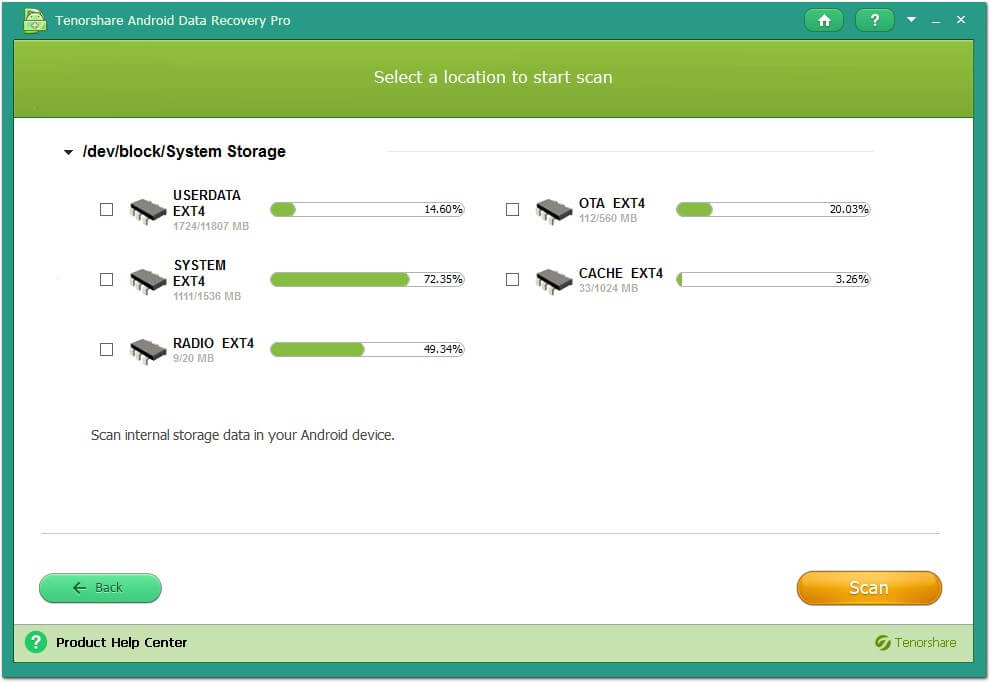The width and height of the screenshot is (990, 682).
Task: Click the Tenorshare app logo icon
Action: point(35,20)
